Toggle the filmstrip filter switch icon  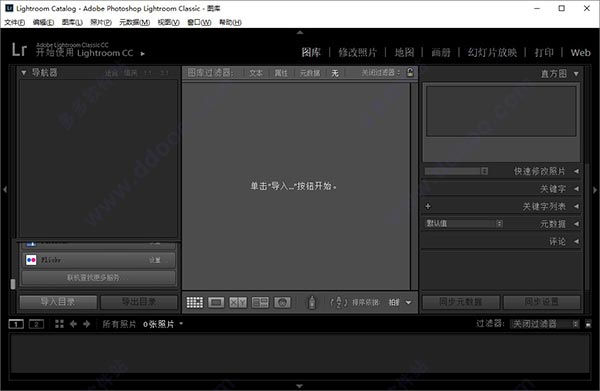pyautogui.click(x=588, y=324)
